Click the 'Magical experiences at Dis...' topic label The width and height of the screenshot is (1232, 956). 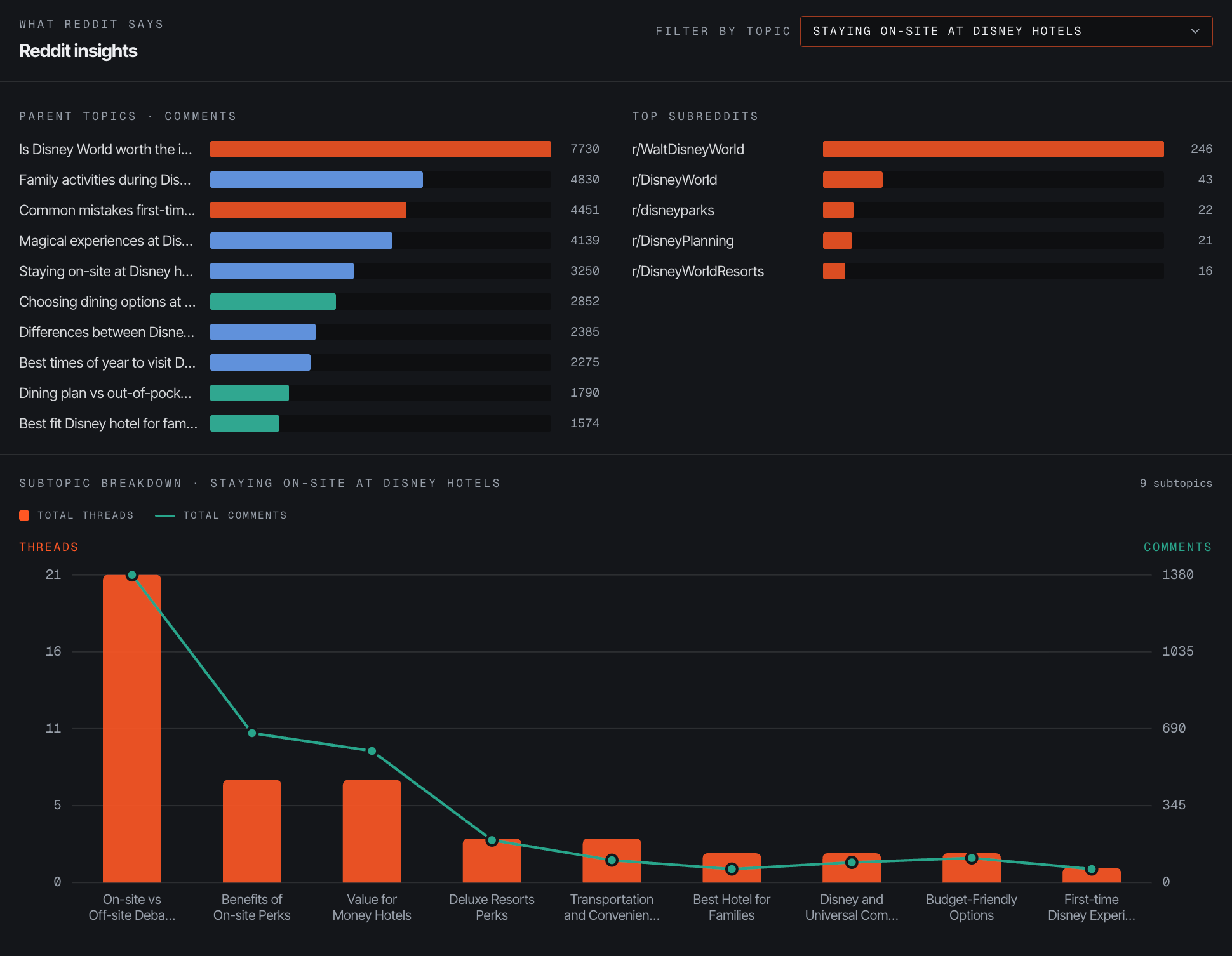pyautogui.click(x=105, y=241)
